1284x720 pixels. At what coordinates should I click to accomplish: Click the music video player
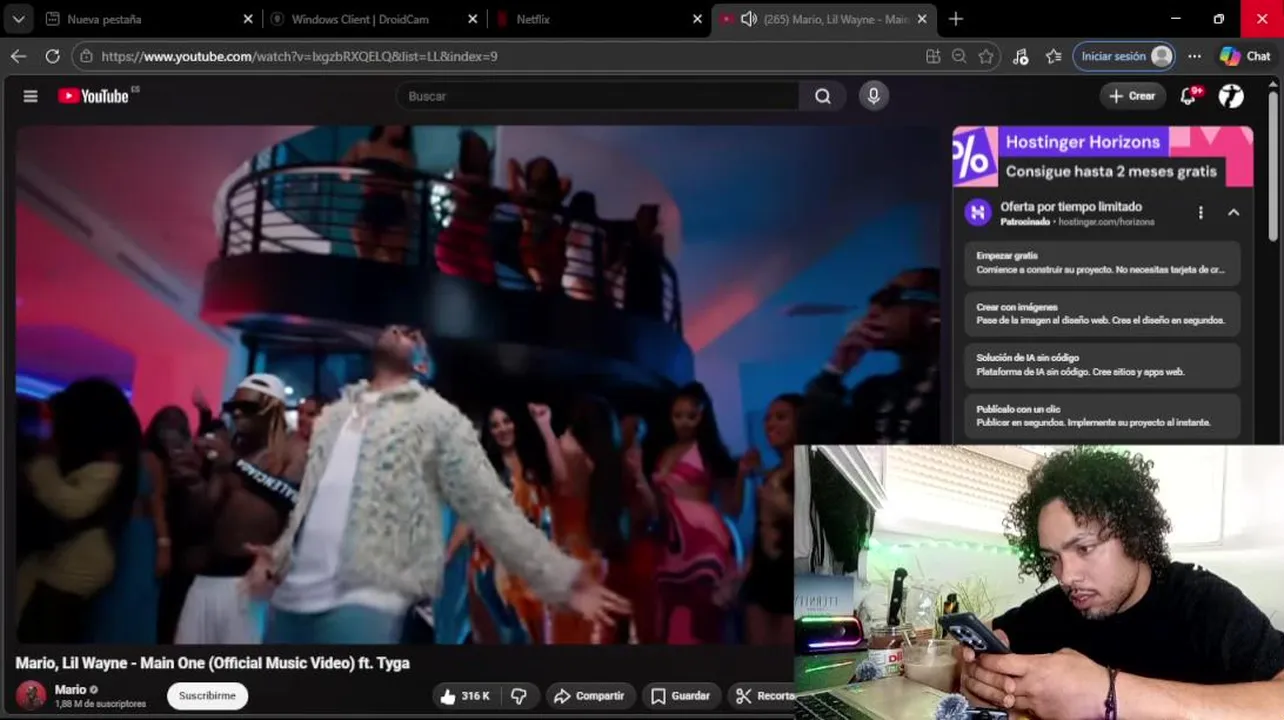(477, 384)
